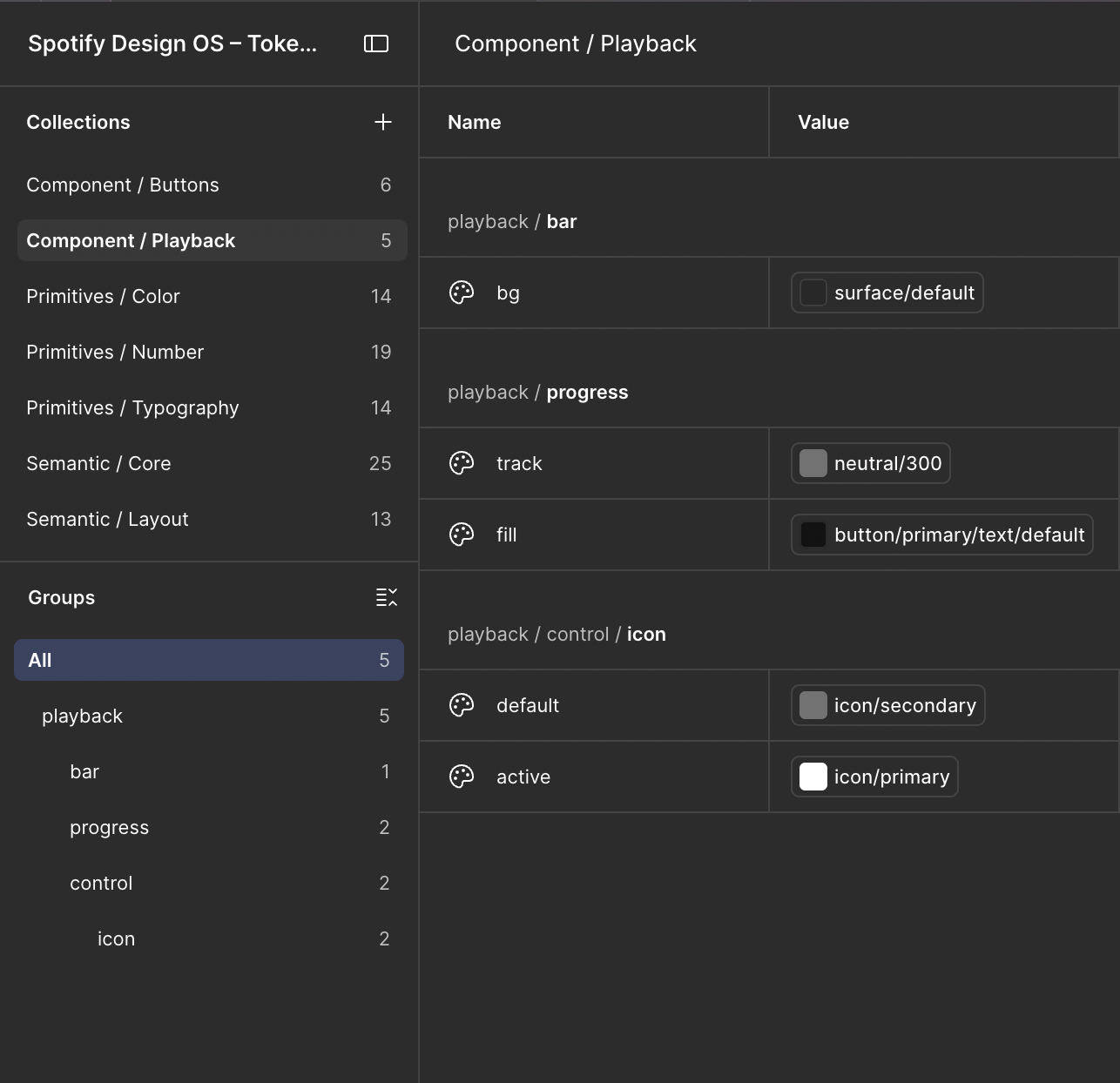Viewport: 1120px width, 1083px height.
Task: Open the icon/primary alias value
Action: click(x=874, y=777)
